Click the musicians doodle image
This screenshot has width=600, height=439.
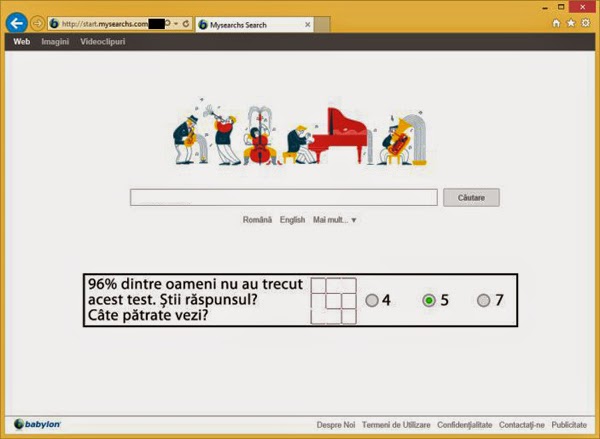click(x=300, y=132)
